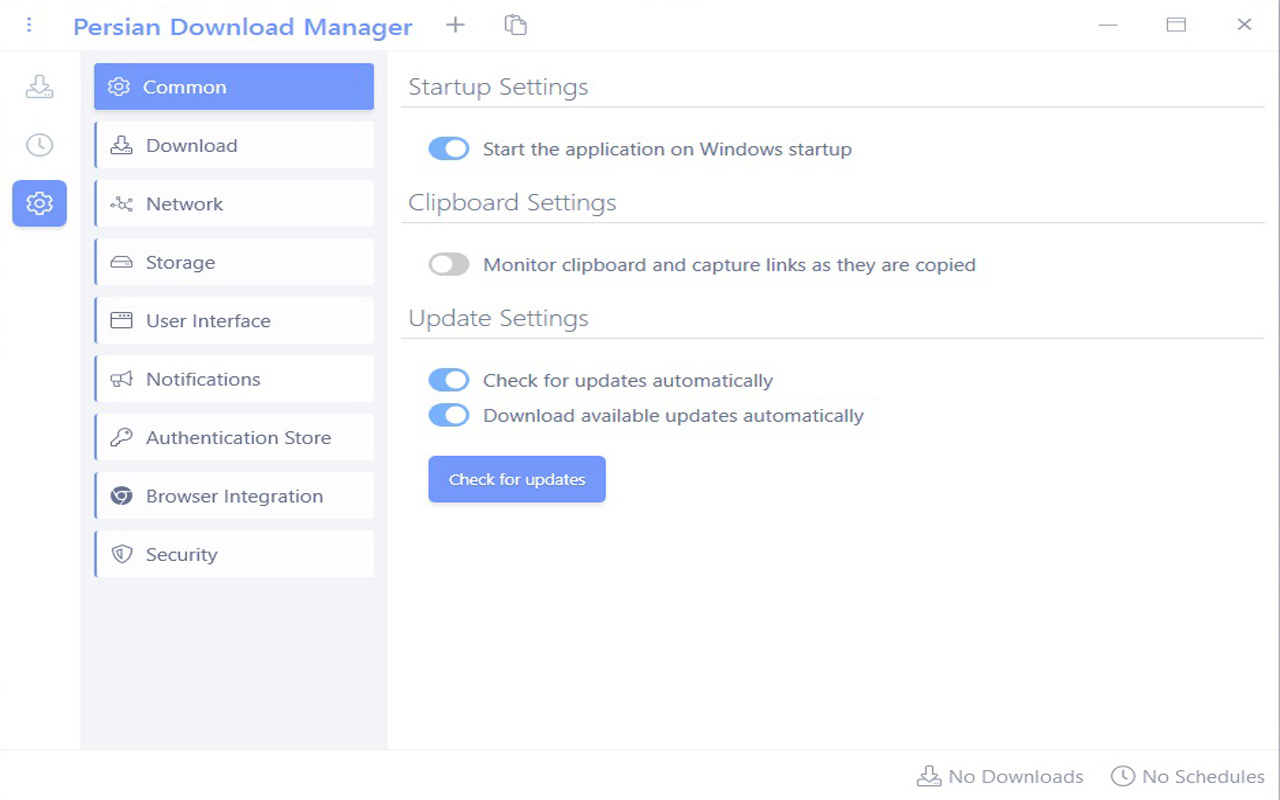Open the Security settings tab
1280x800 pixels.
(234, 554)
